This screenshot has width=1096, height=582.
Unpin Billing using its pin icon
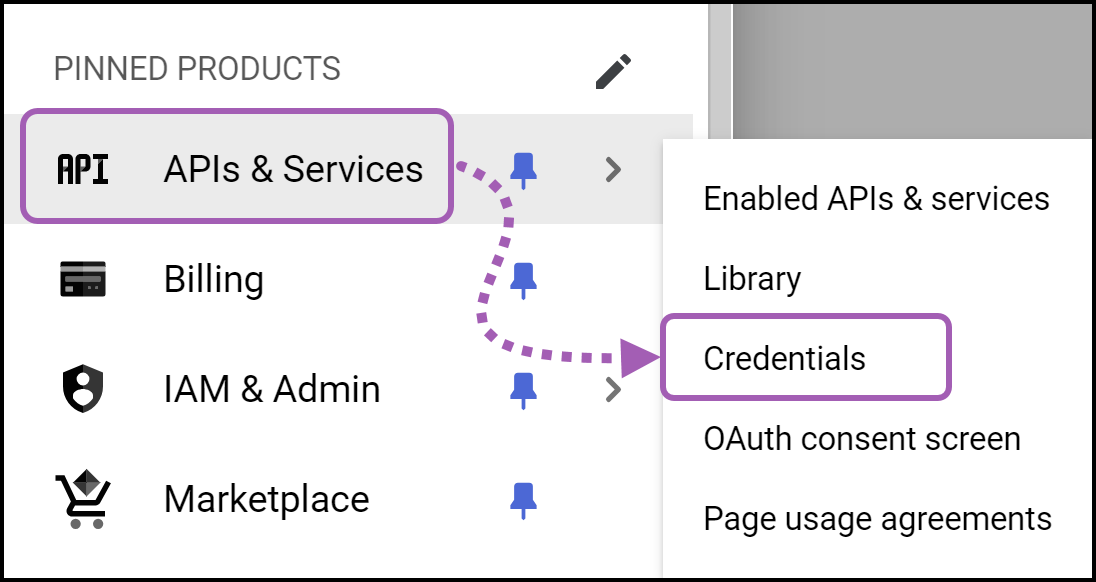coord(523,280)
